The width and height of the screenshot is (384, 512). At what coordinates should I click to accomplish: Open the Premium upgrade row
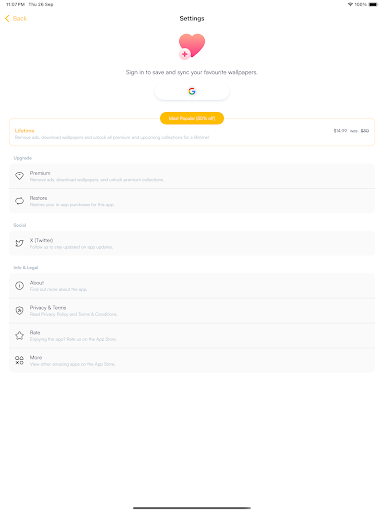pos(192,176)
